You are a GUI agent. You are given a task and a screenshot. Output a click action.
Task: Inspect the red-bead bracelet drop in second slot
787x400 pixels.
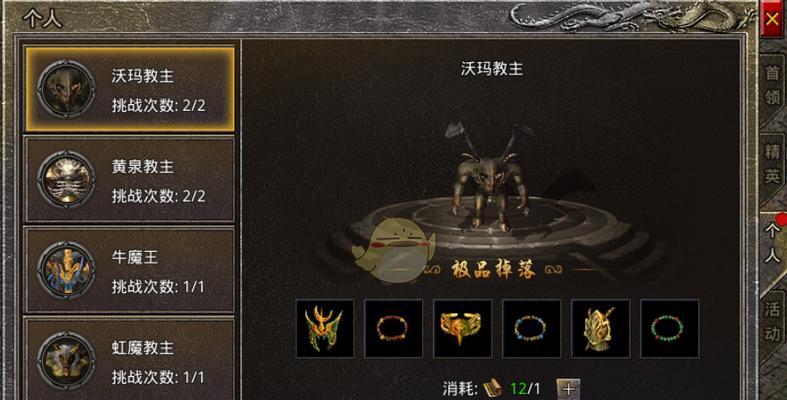[x=394, y=329]
